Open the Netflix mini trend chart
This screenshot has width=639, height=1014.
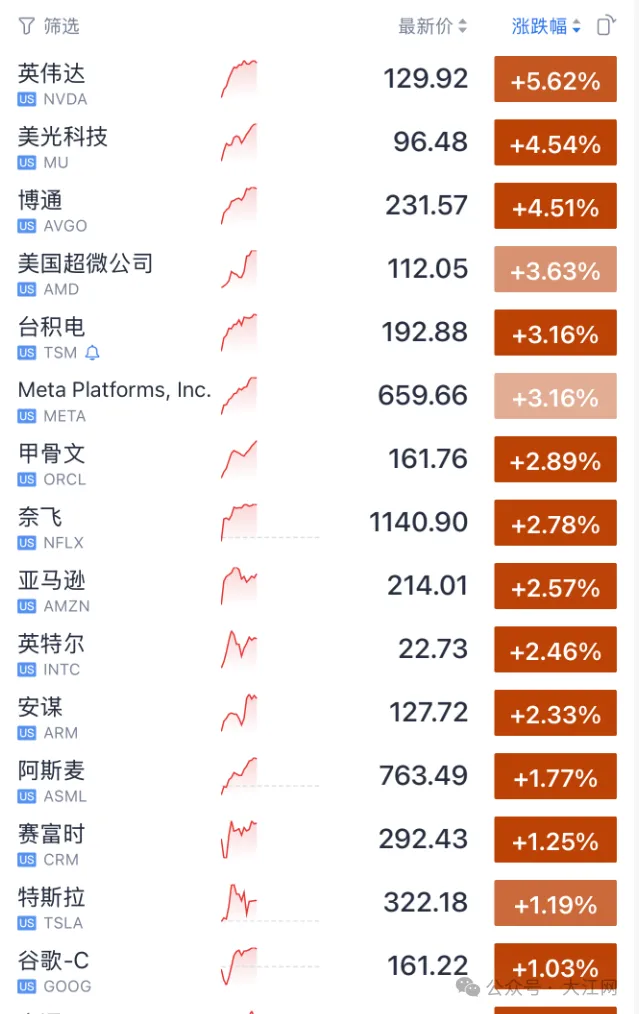239,522
